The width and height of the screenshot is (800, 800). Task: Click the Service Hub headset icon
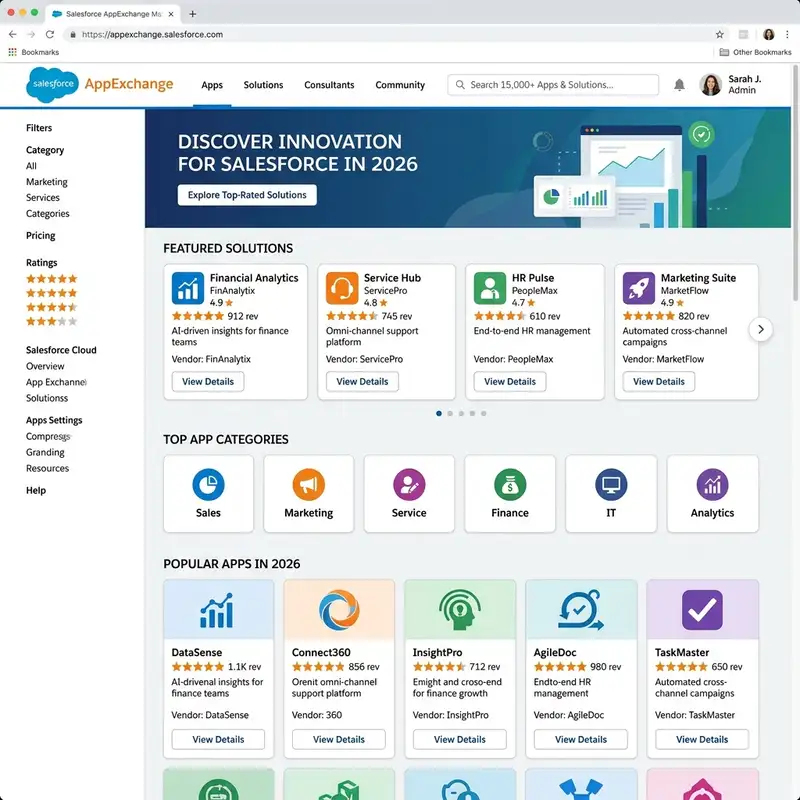click(x=342, y=288)
